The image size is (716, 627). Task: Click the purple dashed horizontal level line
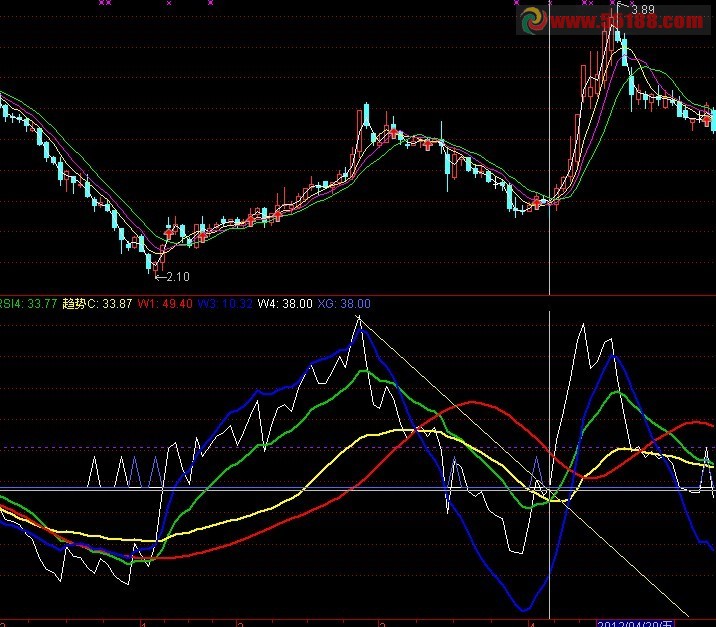(x=300, y=447)
